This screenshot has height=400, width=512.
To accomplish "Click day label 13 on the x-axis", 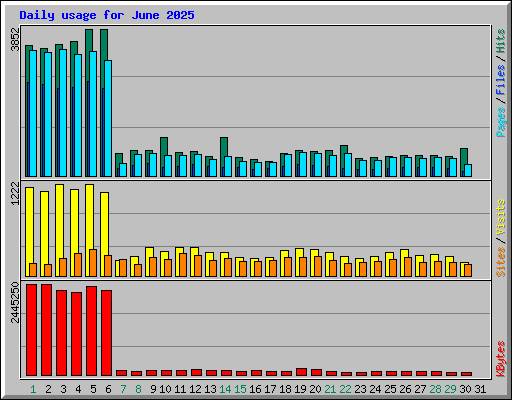I will tap(210, 389).
